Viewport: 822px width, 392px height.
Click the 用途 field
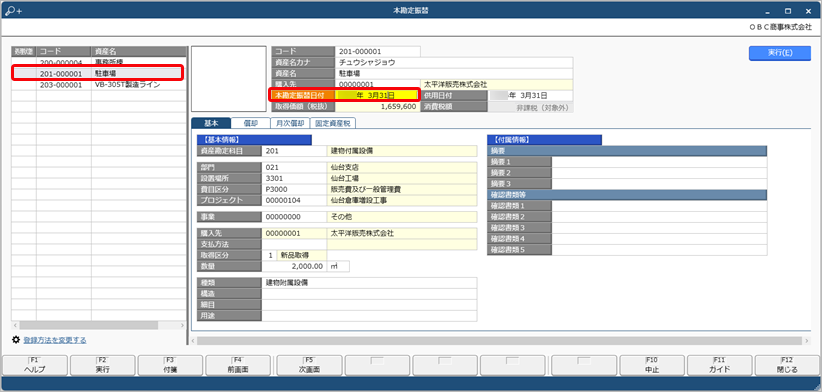[x=369, y=316]
